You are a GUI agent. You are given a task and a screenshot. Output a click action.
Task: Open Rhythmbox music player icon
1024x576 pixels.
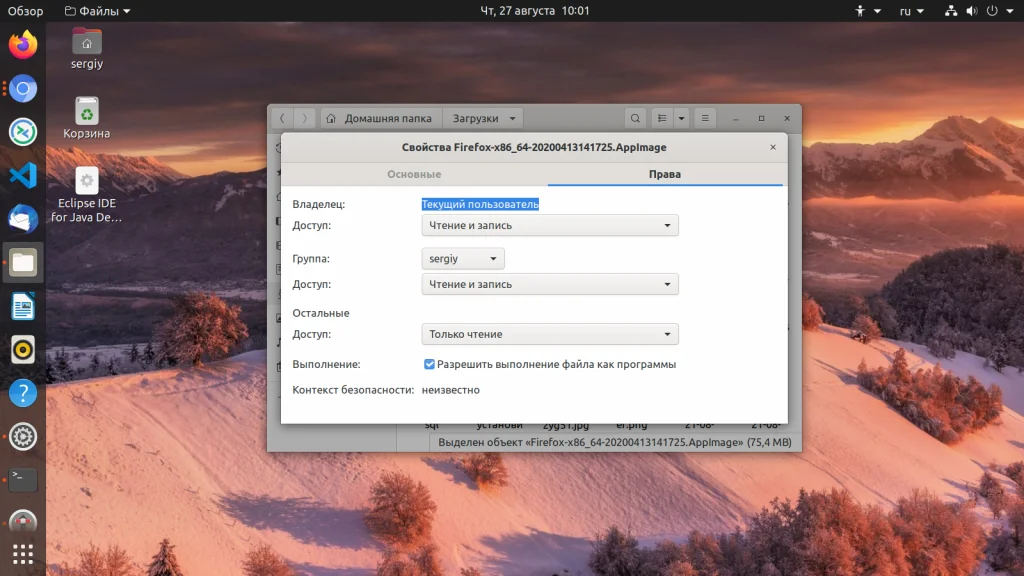[23, 349]
